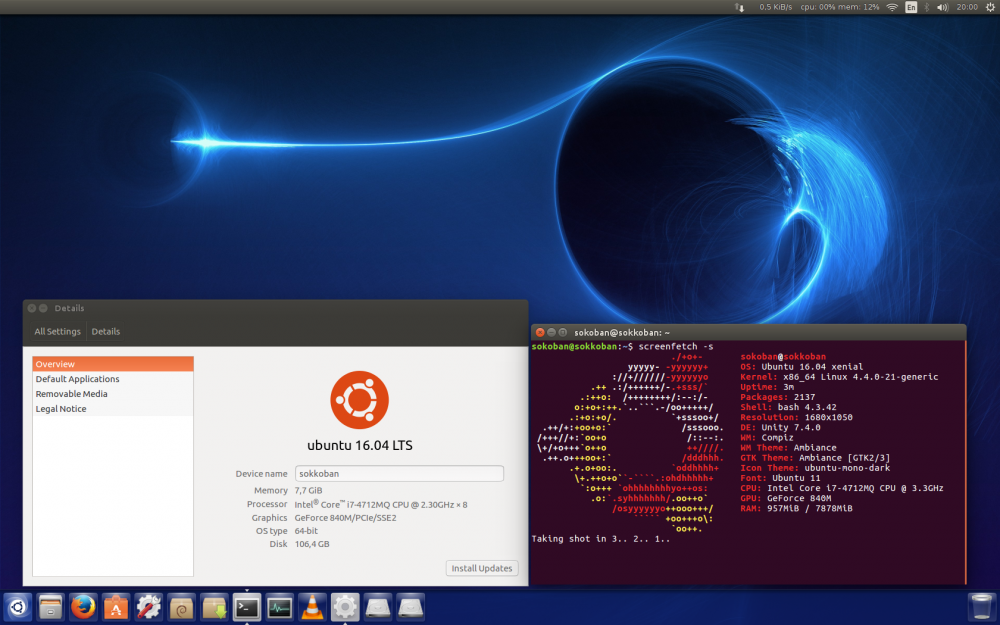Click the 'Resolution: 1680x1050' line
This screenshot has width=1000, height=625.
[x=797, y=417]
